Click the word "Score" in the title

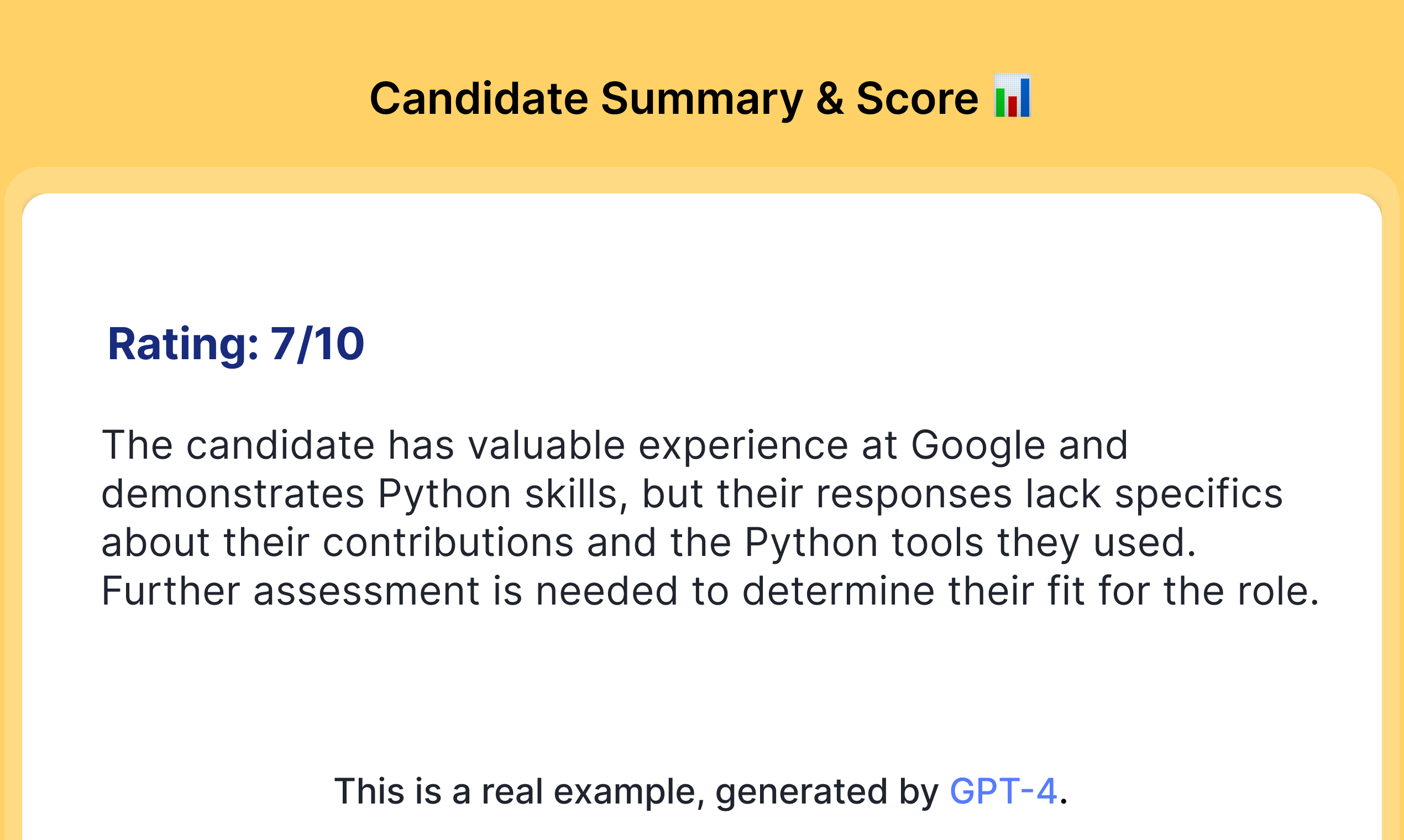point(917,98)
